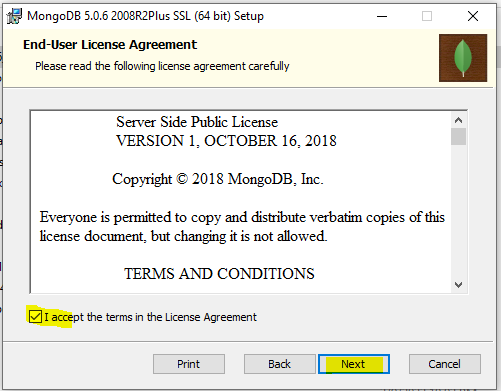Viewport: 501px width, 391px height.
Task: Continue with the Next button
Action: click(x=354, y=364)
